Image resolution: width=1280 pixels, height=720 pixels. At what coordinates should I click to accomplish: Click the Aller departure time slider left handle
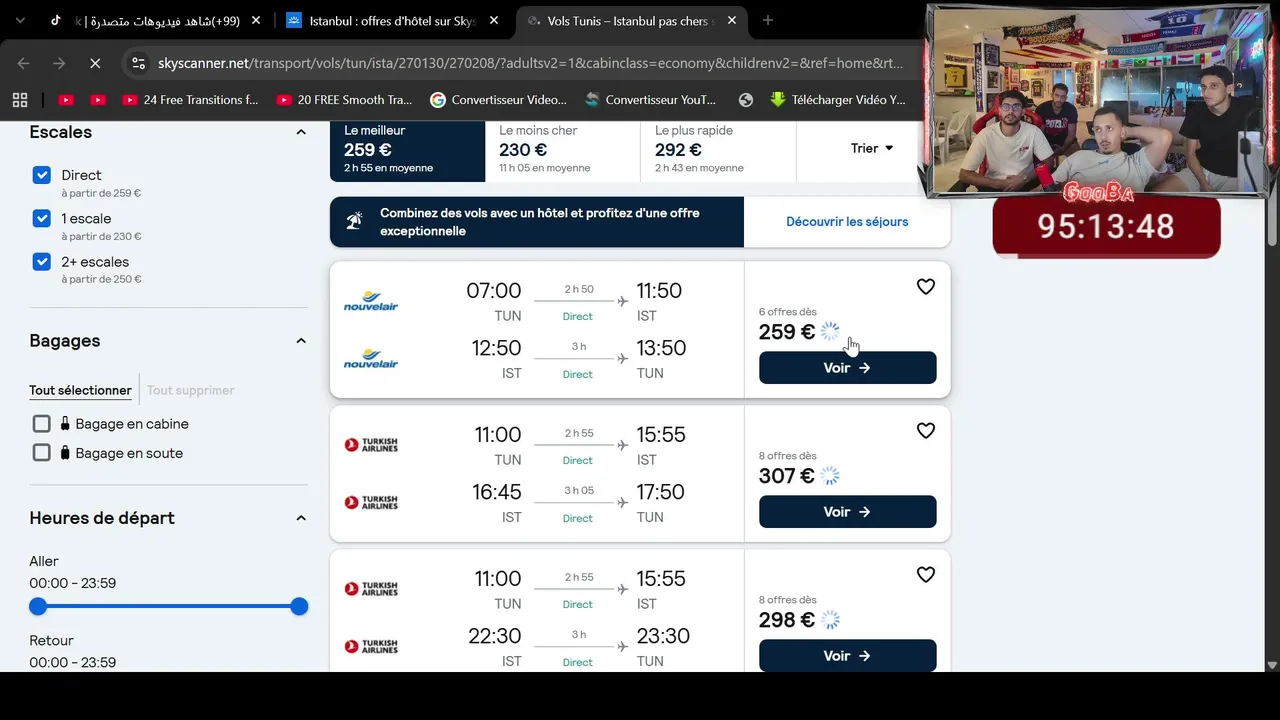click(38, 606)
